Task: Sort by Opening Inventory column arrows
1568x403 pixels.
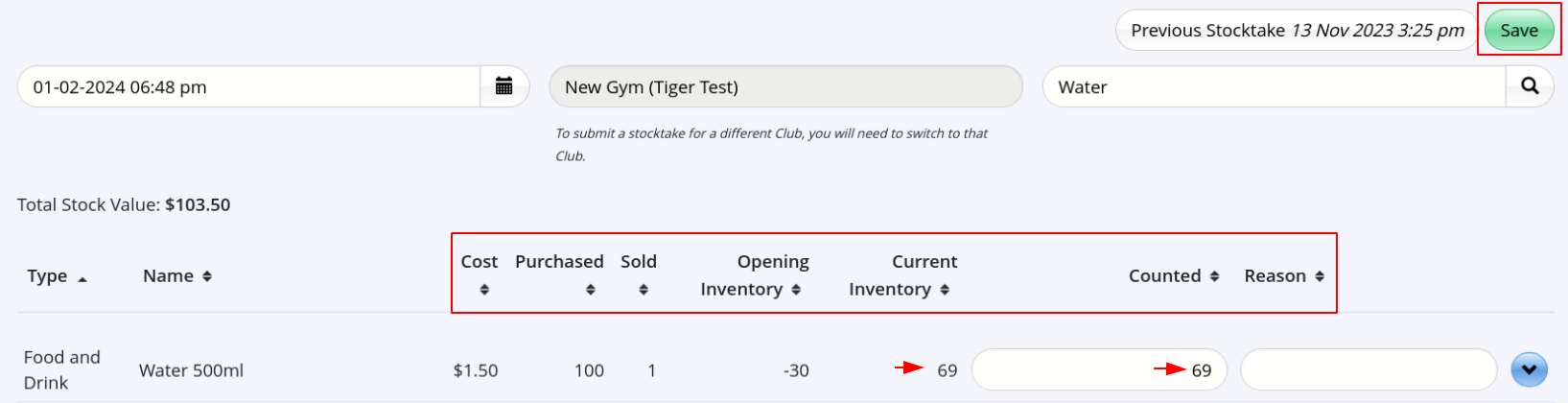Action: pos(796,290)
